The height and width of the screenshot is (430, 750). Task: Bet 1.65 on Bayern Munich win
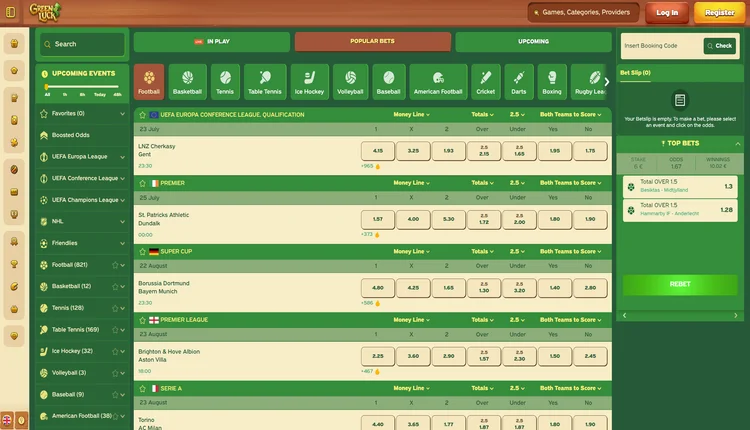[448, 287]
